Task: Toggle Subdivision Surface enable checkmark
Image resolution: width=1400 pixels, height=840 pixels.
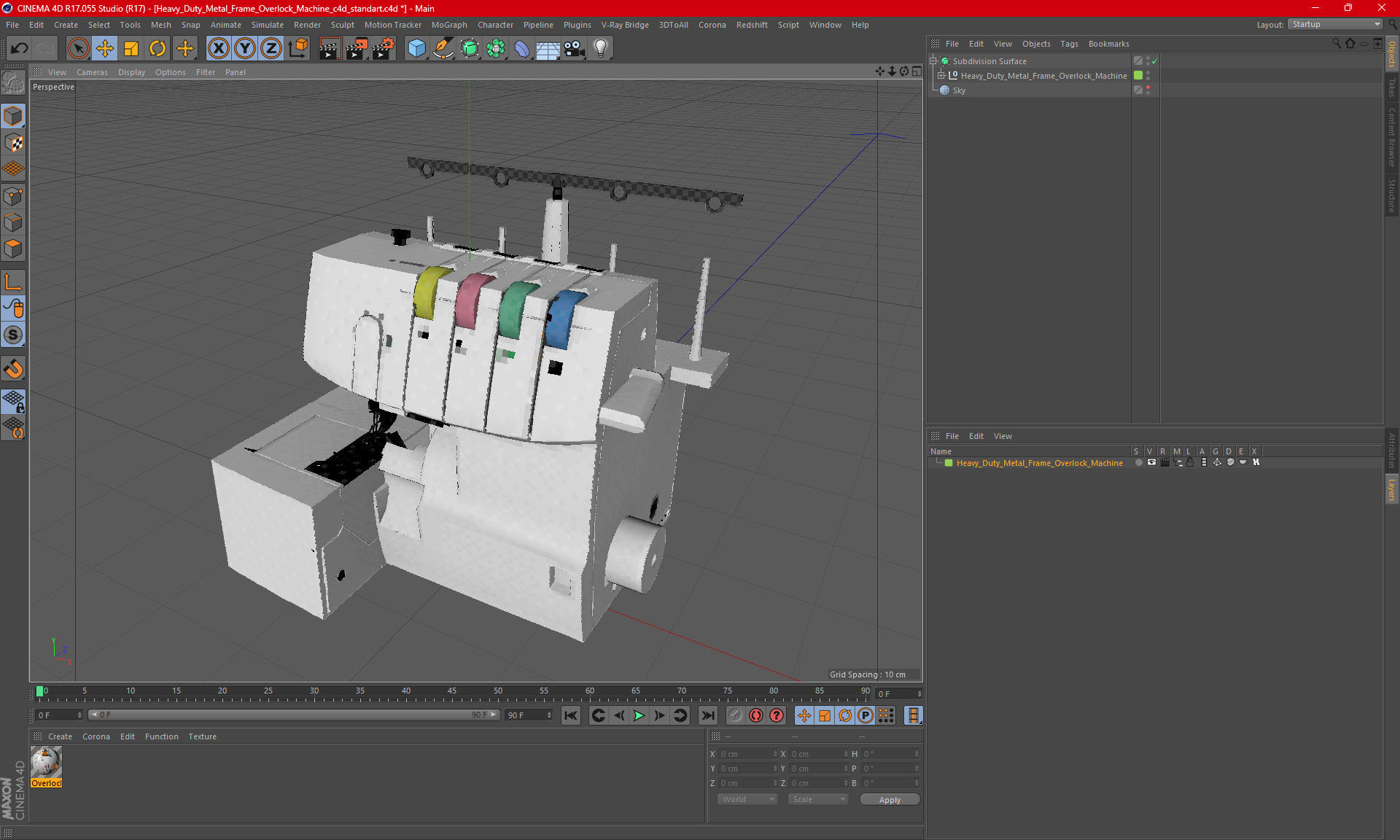Action: (x=1155, y=61)
